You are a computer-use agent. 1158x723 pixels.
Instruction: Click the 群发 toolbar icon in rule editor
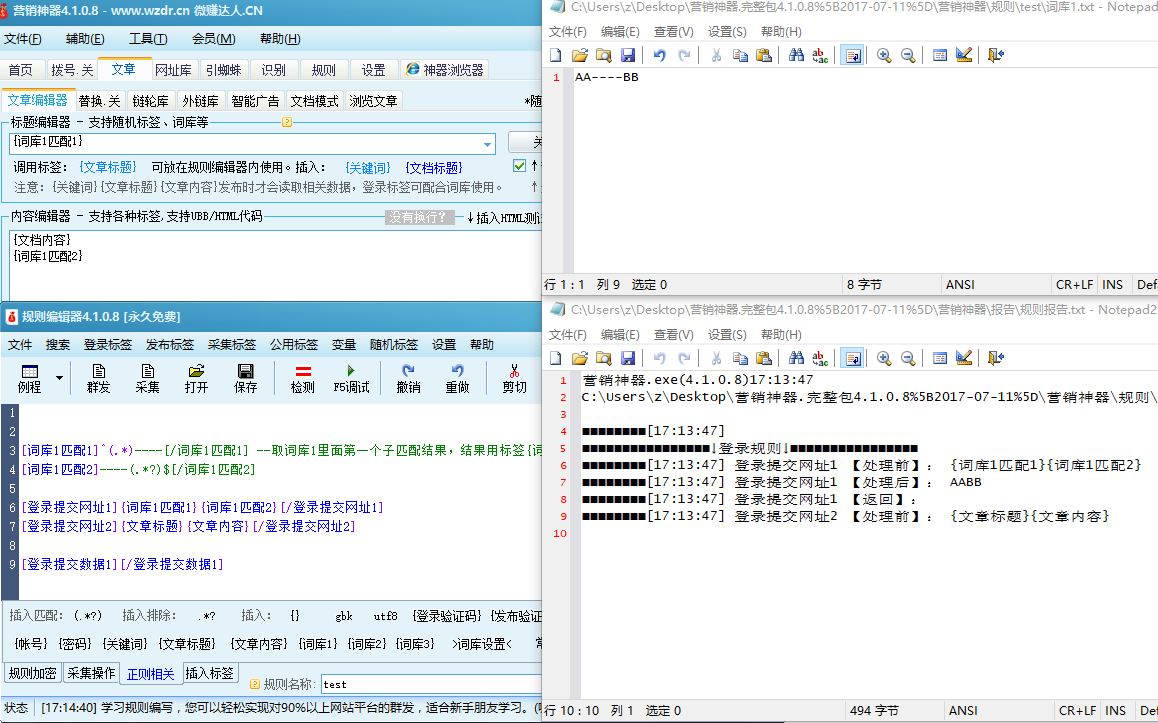[x=98, y=377]
